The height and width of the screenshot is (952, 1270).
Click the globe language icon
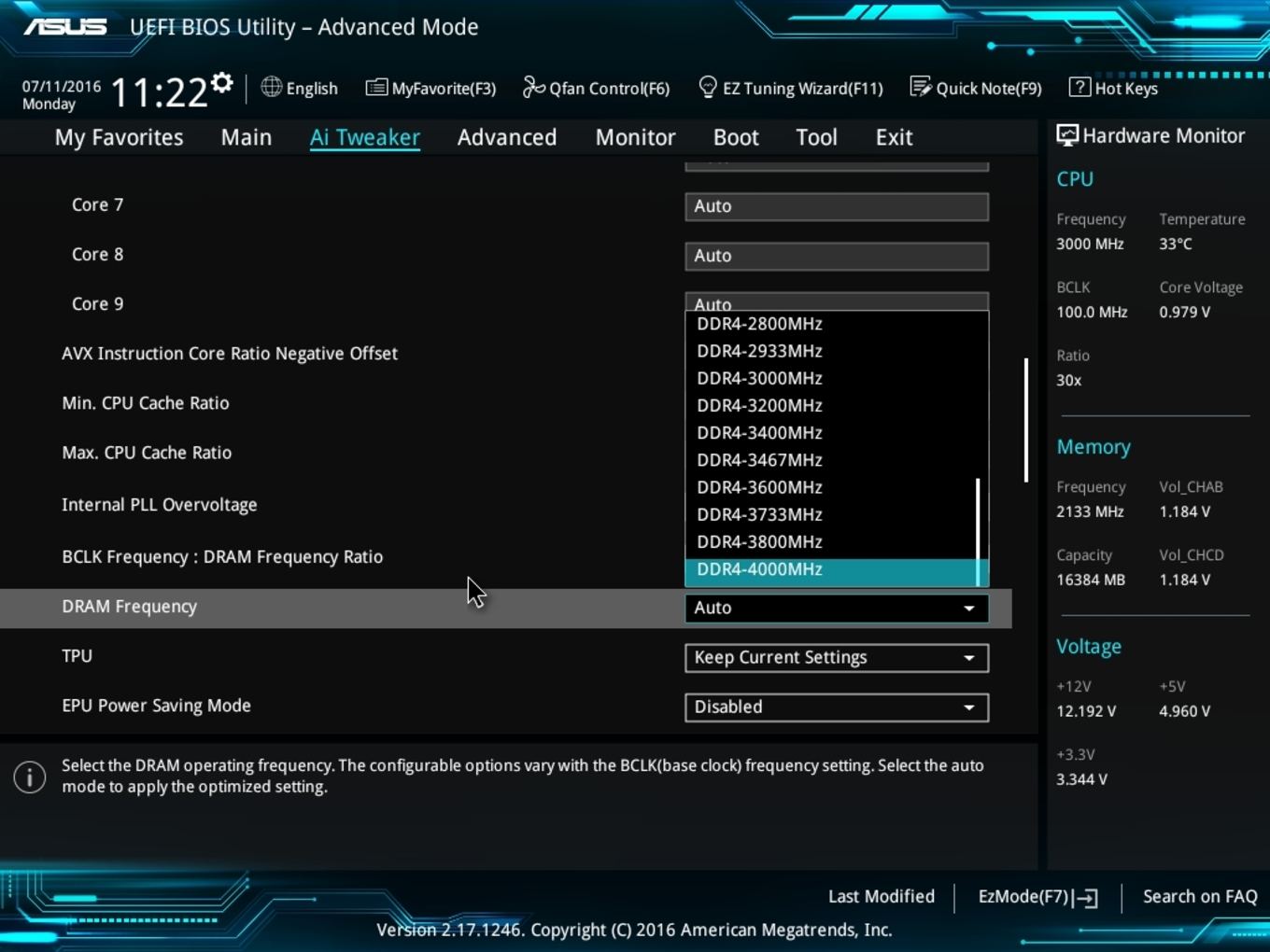[271, 87]
